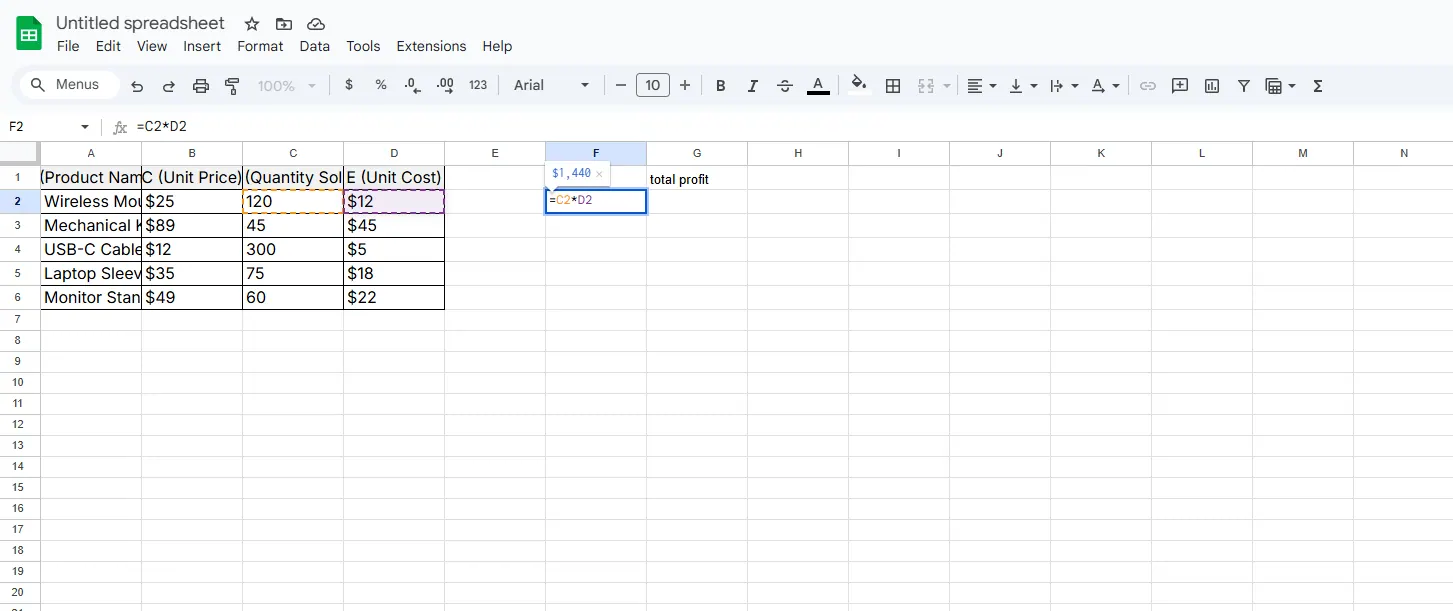The width and height of the screenshot is (1453, 611).
Task: Open the name box dropdown arrow
Action: pos(85,127)
